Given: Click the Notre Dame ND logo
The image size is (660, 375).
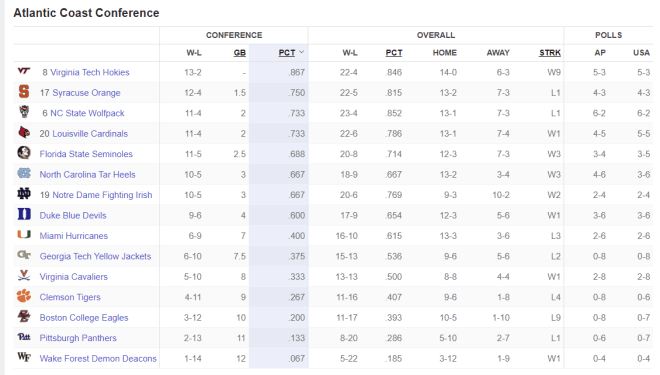Looking at the screenshot, I should tap(24, 194).
